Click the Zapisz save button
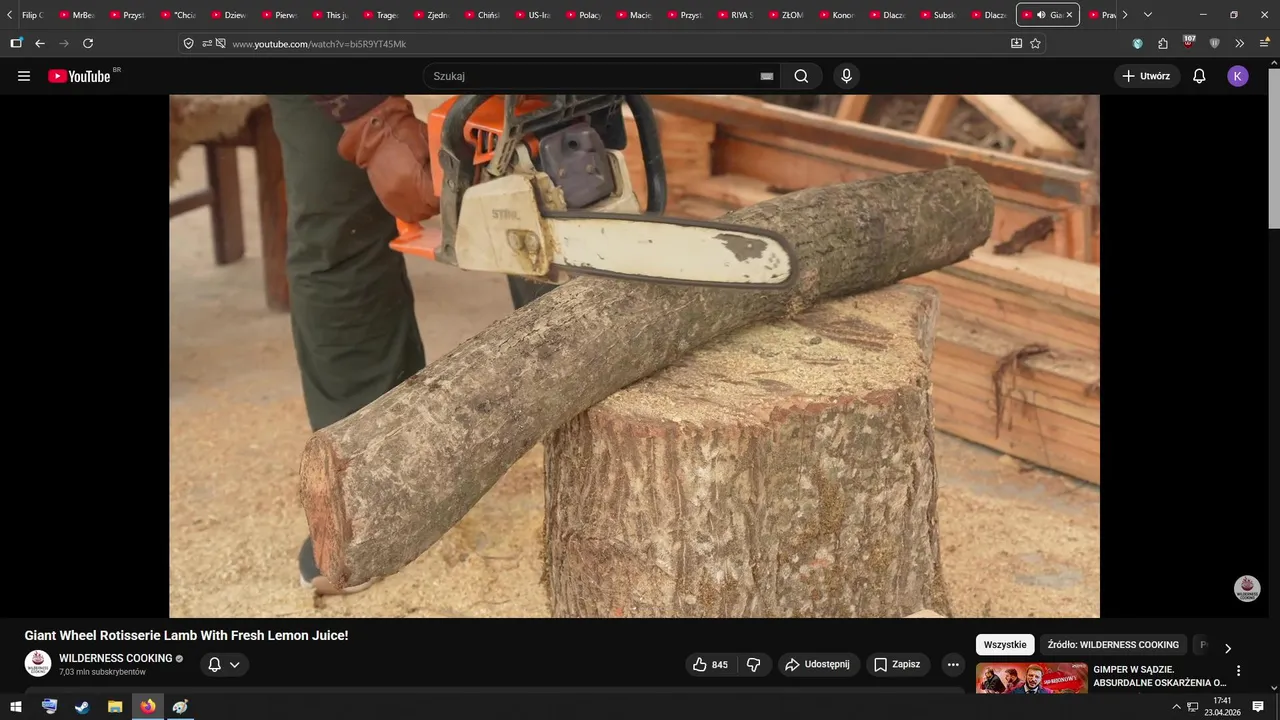This screenshot has height=720, width=1280. point(897,664)
